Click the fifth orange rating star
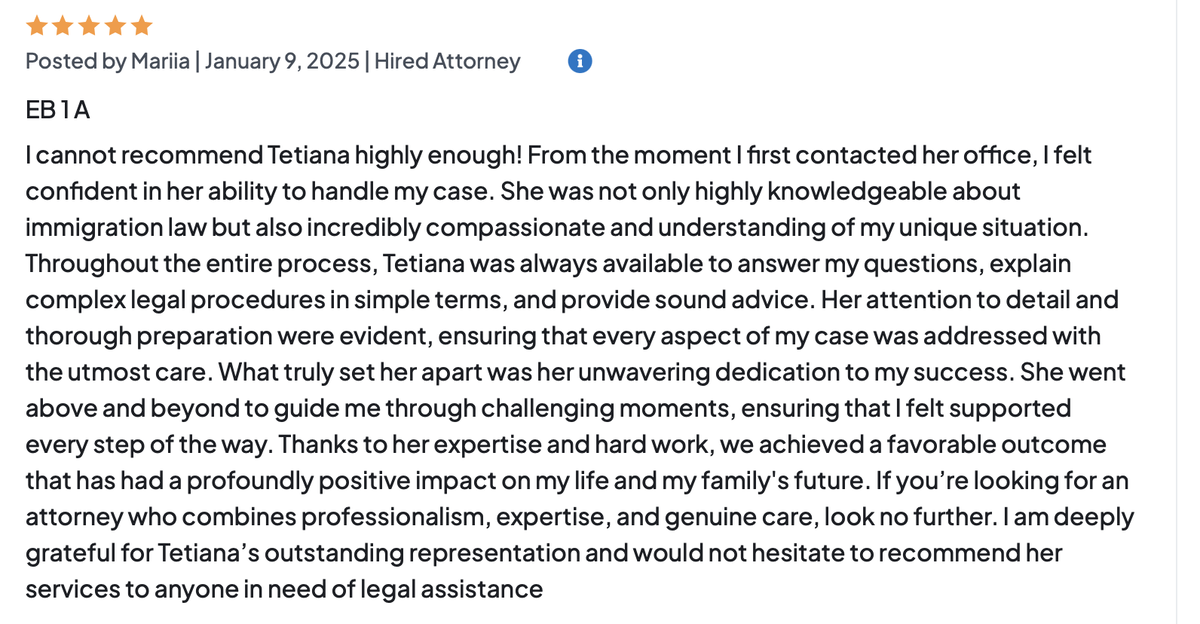Screen dimensions: 1200x624 pos(141,24)
